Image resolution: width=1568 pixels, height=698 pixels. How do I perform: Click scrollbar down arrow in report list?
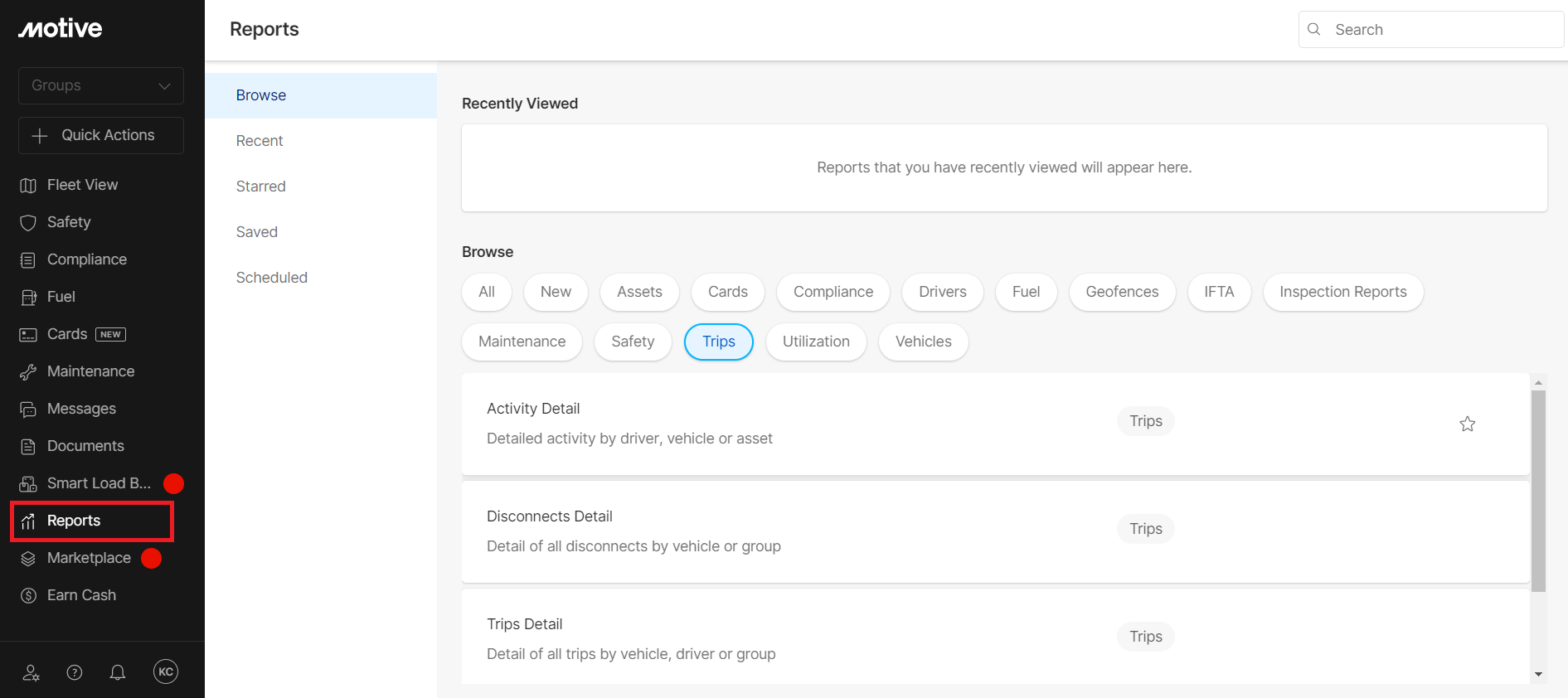coord(1538,675)
